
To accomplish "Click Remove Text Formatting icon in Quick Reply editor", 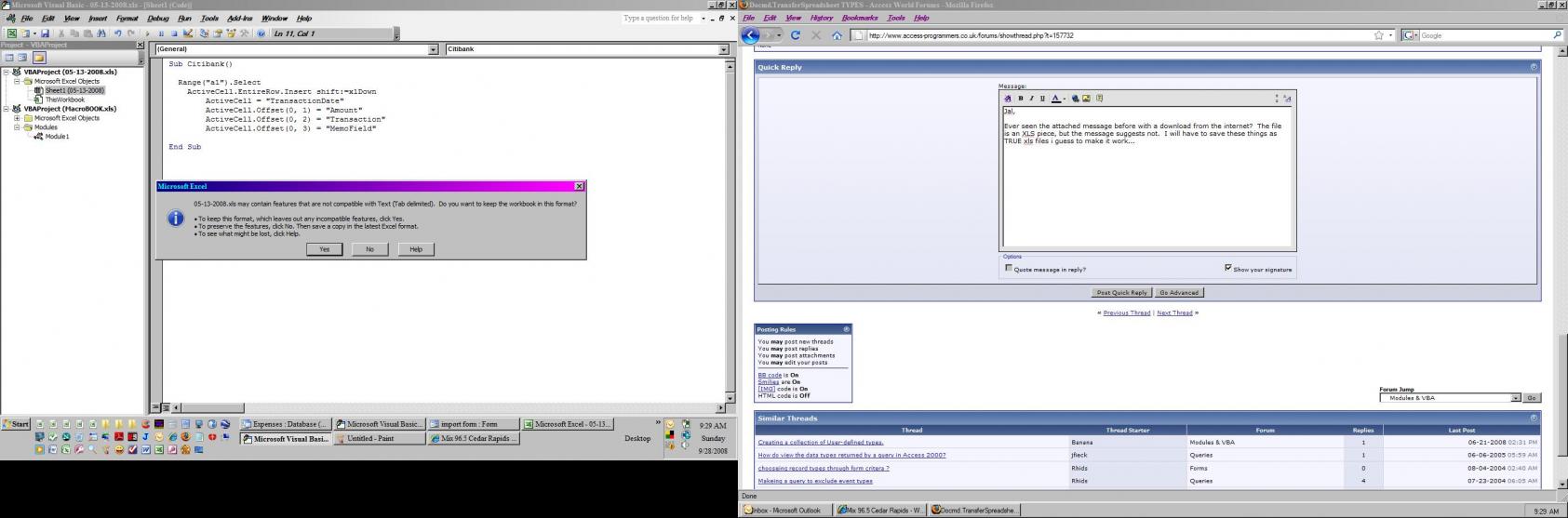I will pyautogui.click(x=1007, y=98).
